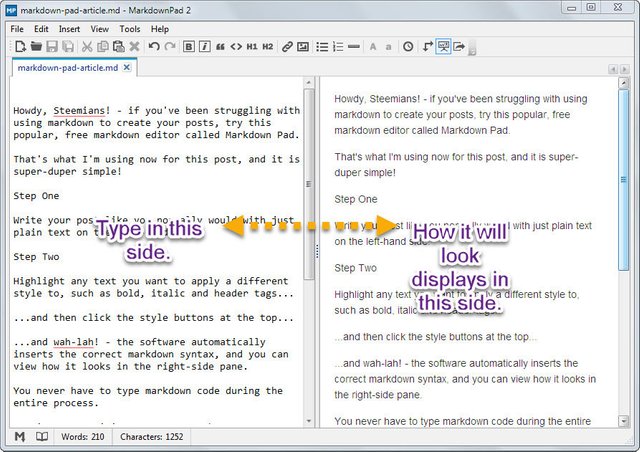Click the Delete X toolbar icon

(134, 47)
